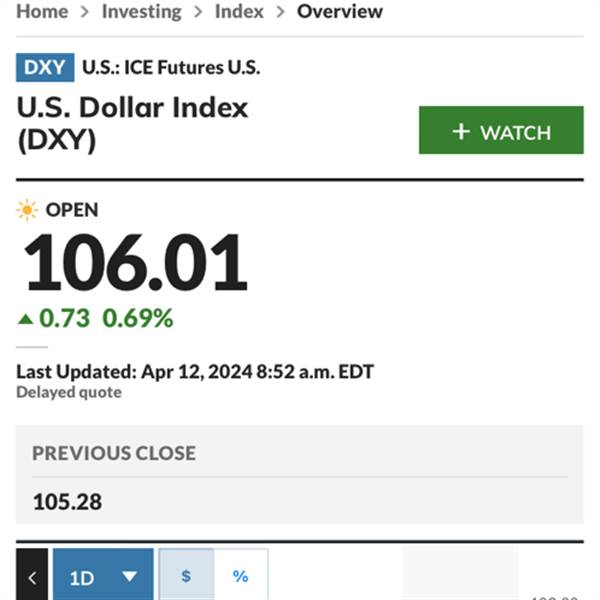Click the U.S. Dollar Index title
600x600 pixels.
point(132,123)
